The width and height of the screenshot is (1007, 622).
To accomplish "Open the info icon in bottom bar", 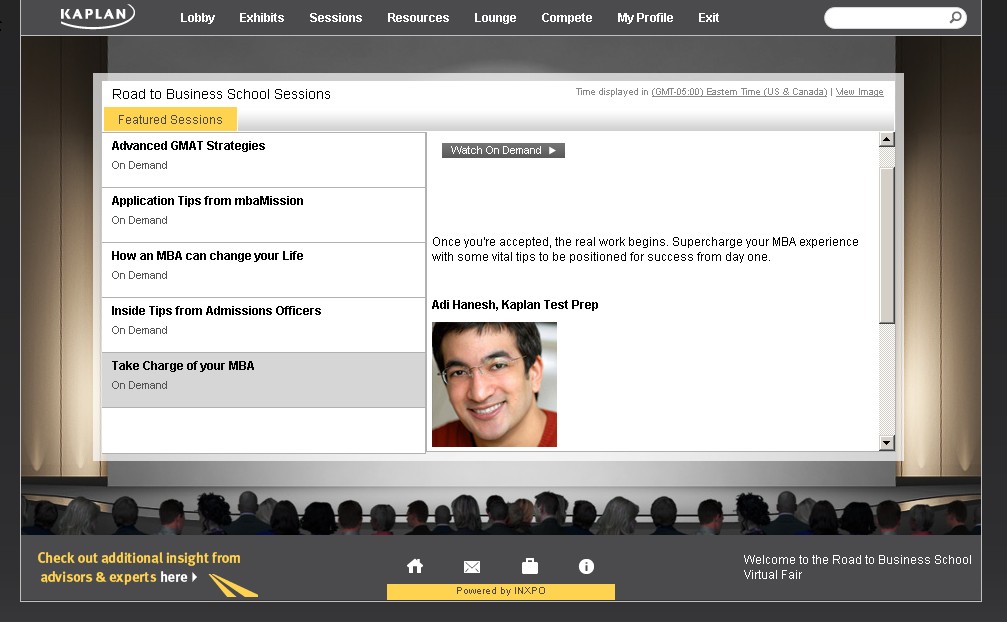I will coord(587,567).
